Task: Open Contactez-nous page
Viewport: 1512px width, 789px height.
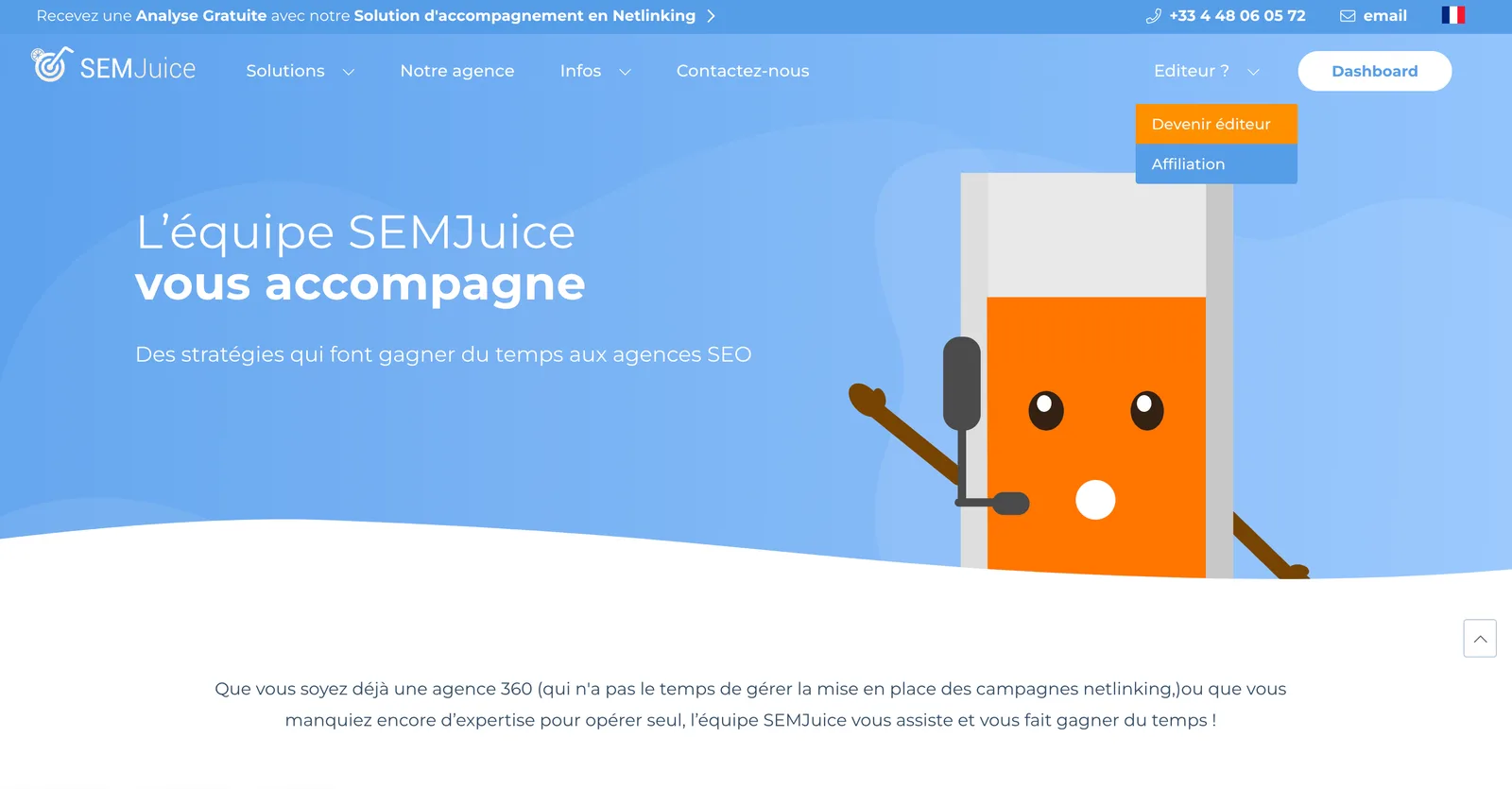Action: 743,71
